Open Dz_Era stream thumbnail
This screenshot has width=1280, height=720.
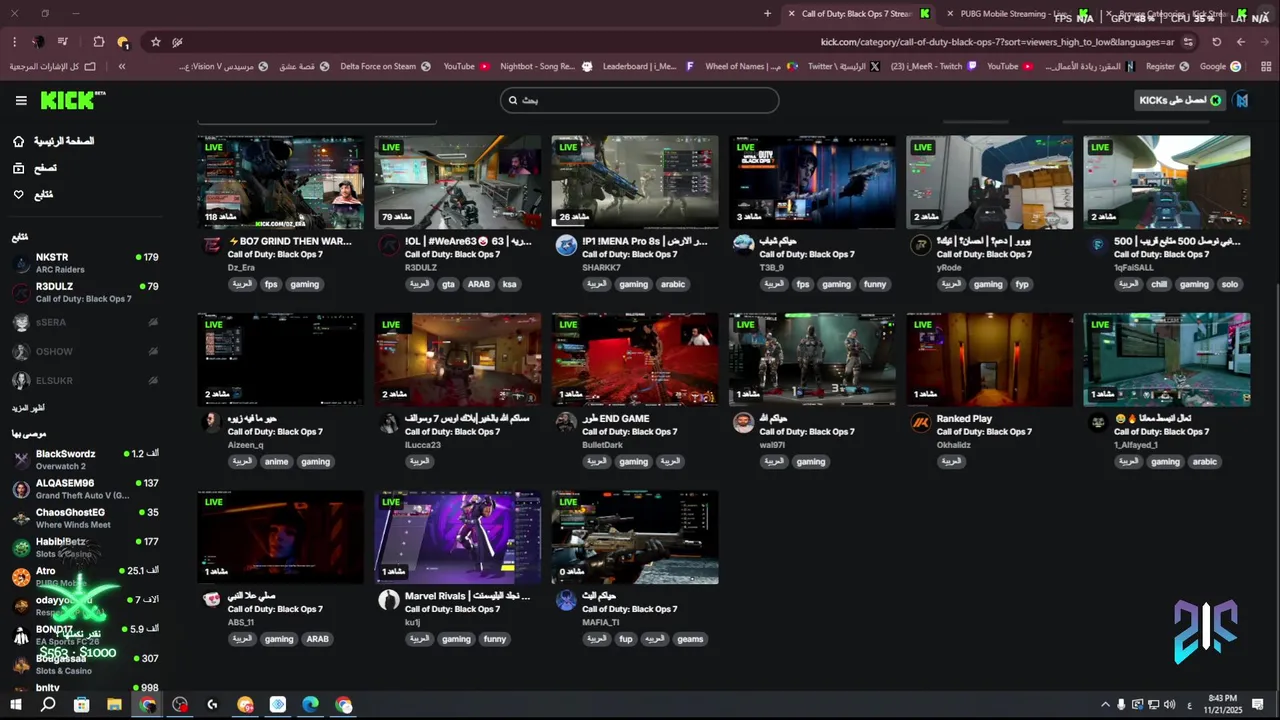[281, 182]
